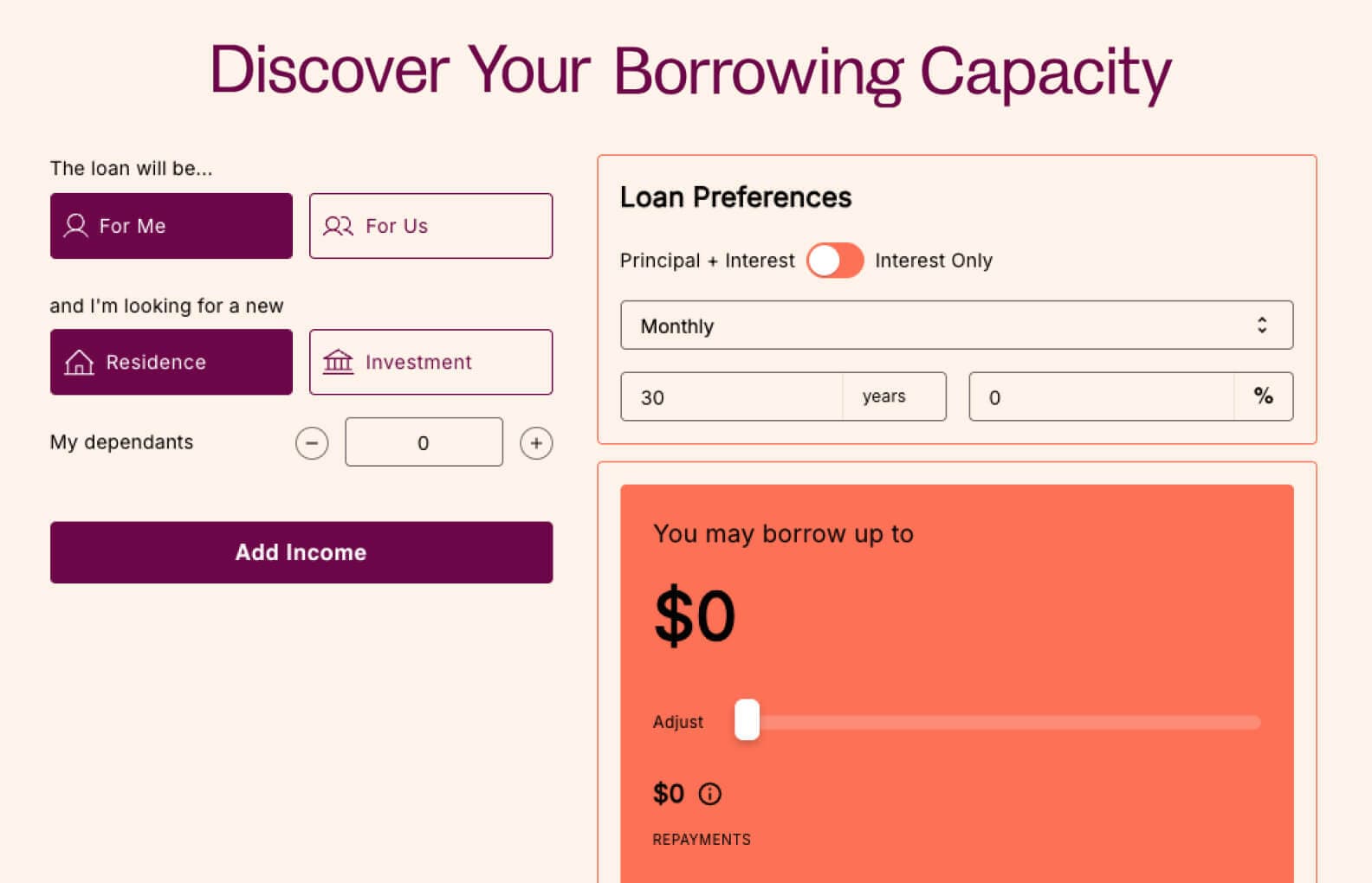Toggle the Interest Only switch

tap(835, 261)
